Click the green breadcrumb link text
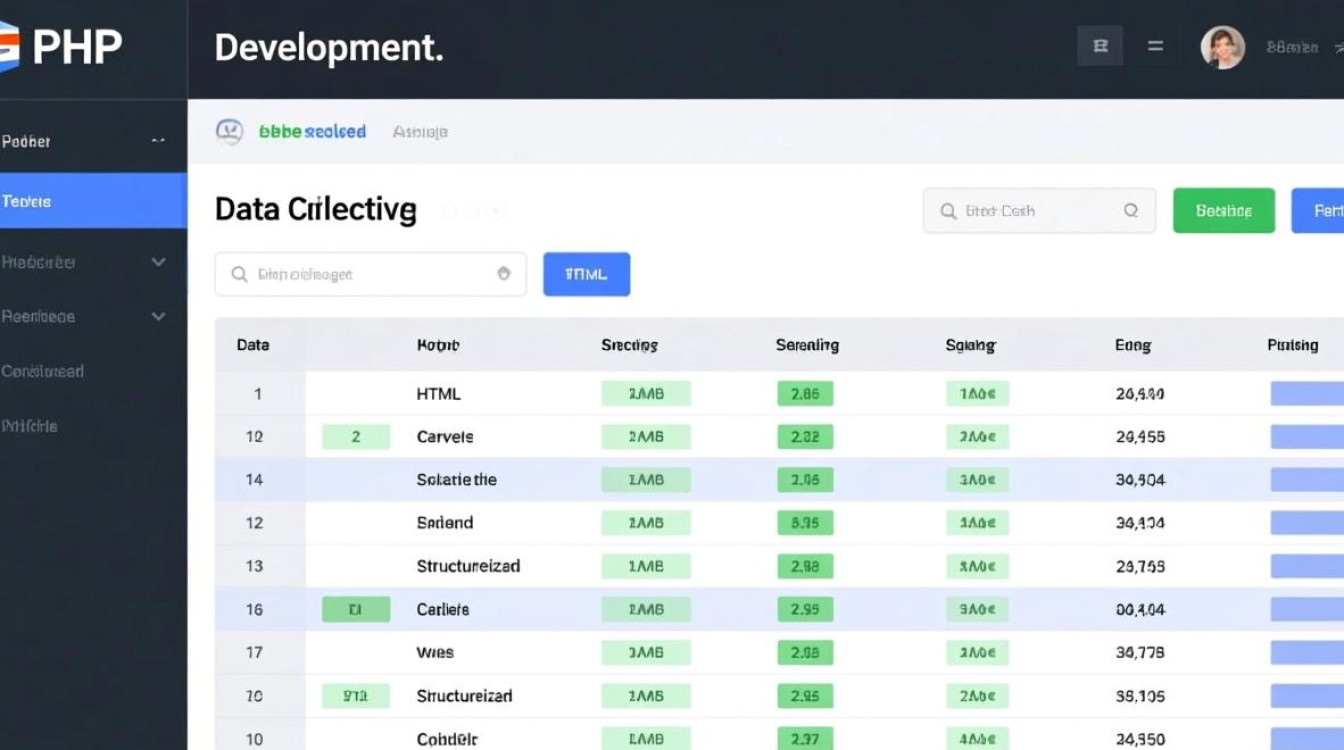This screenshot has width=1344, height=750. tap(312, 131)
